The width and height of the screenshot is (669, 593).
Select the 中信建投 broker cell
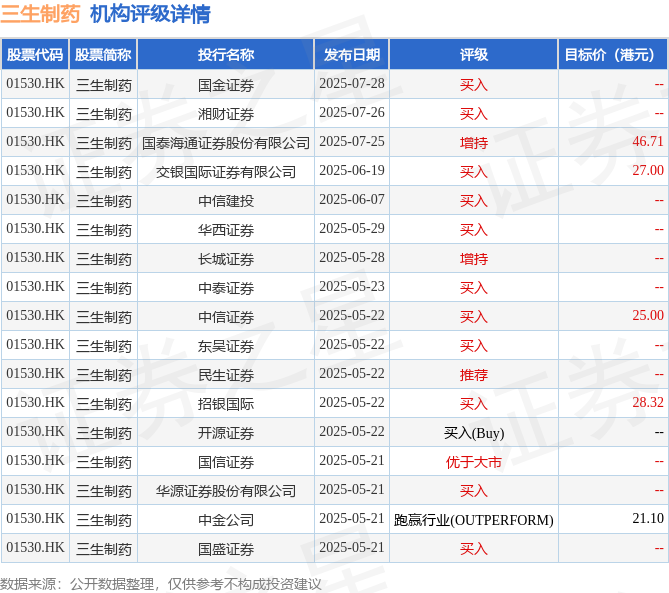[226, 201]
